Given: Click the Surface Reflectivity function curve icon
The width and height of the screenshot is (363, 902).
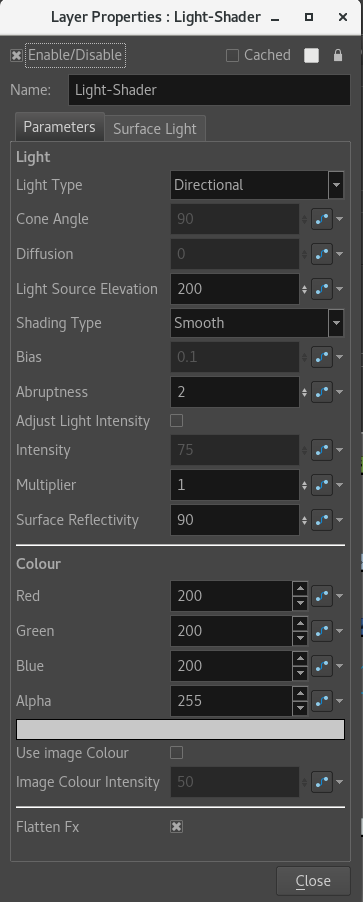Looking at the screenshot, I should 322,520.
